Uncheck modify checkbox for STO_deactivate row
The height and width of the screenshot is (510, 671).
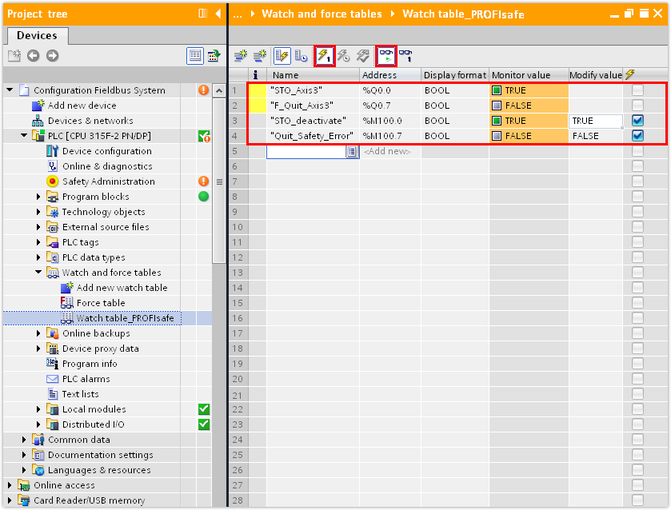click(637, 120)
